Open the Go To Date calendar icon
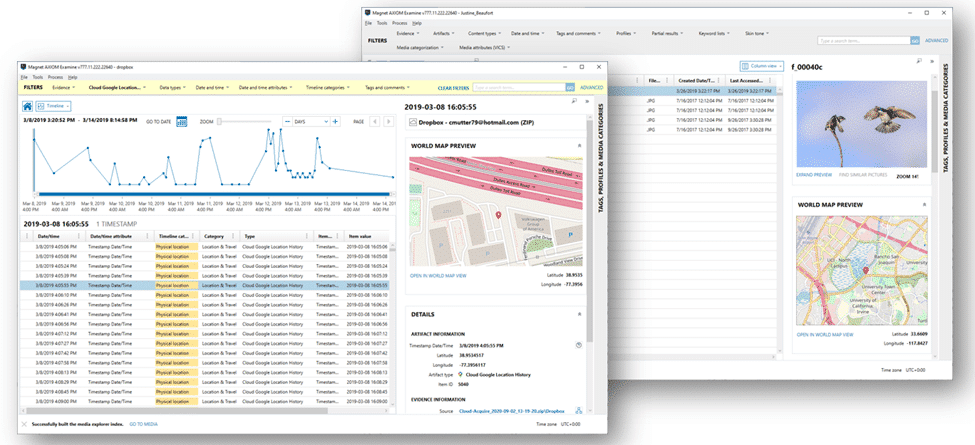Screen dimensions: 975x445 point(182,122)
